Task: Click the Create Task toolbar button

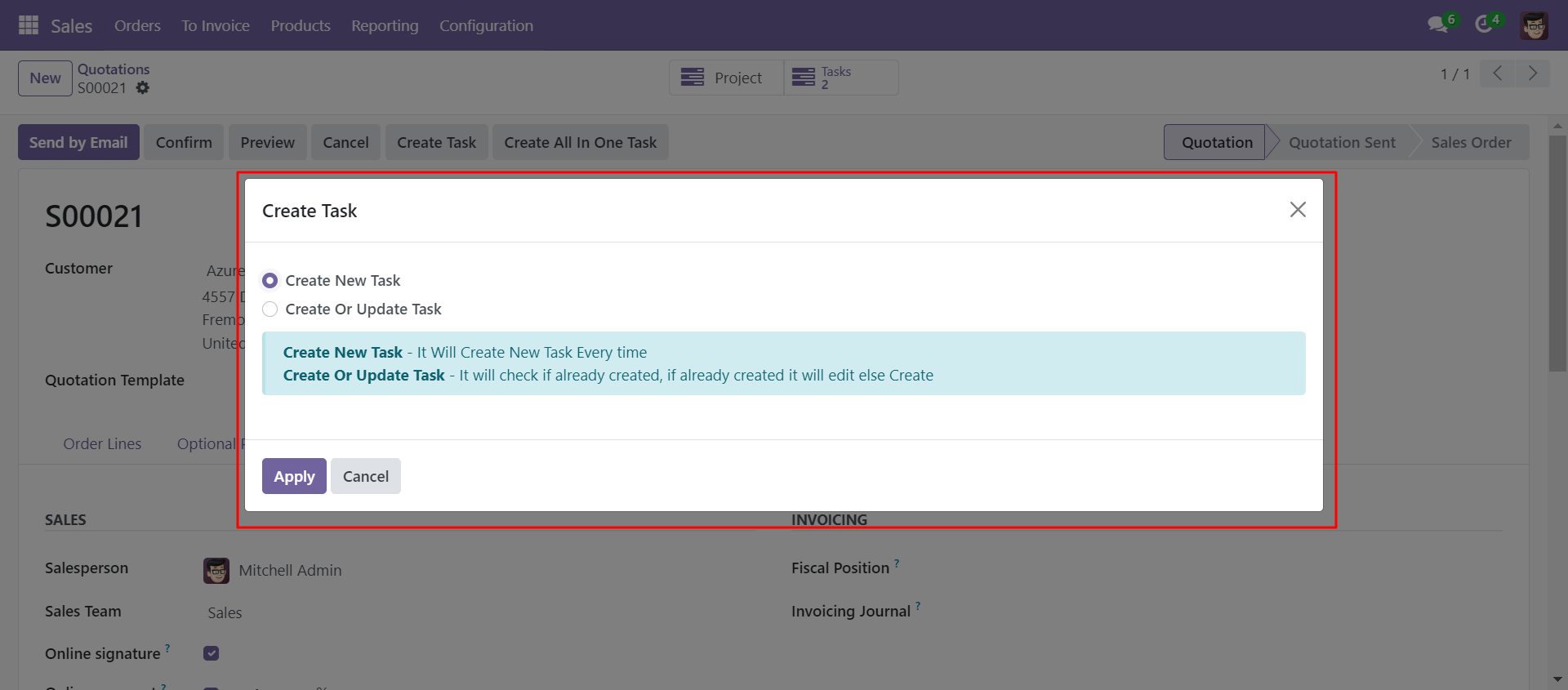Action: 436,142
